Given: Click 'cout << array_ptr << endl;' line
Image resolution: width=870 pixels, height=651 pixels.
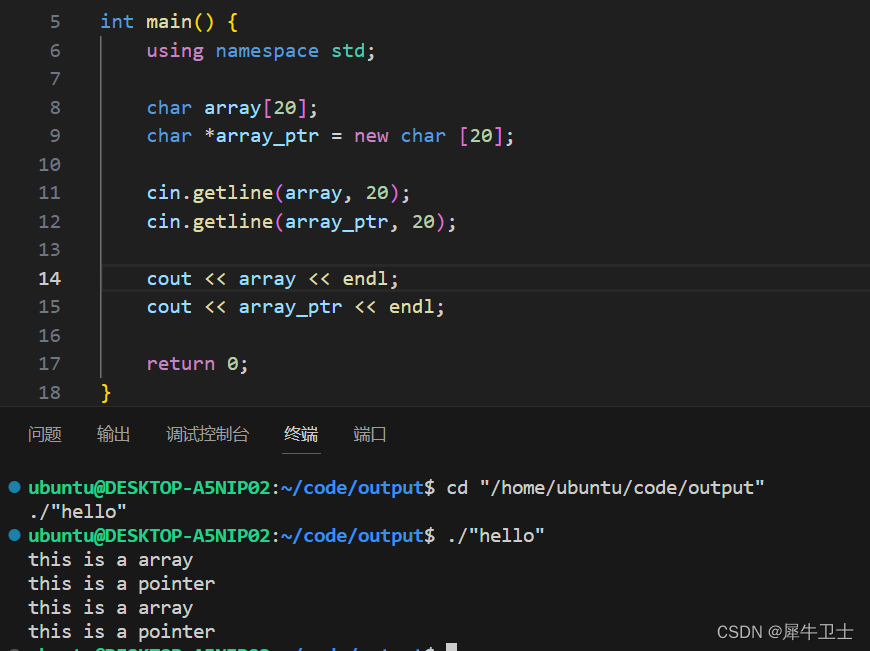Looking at the screenshot, I should pyautogui.click(x=295, y=307).
